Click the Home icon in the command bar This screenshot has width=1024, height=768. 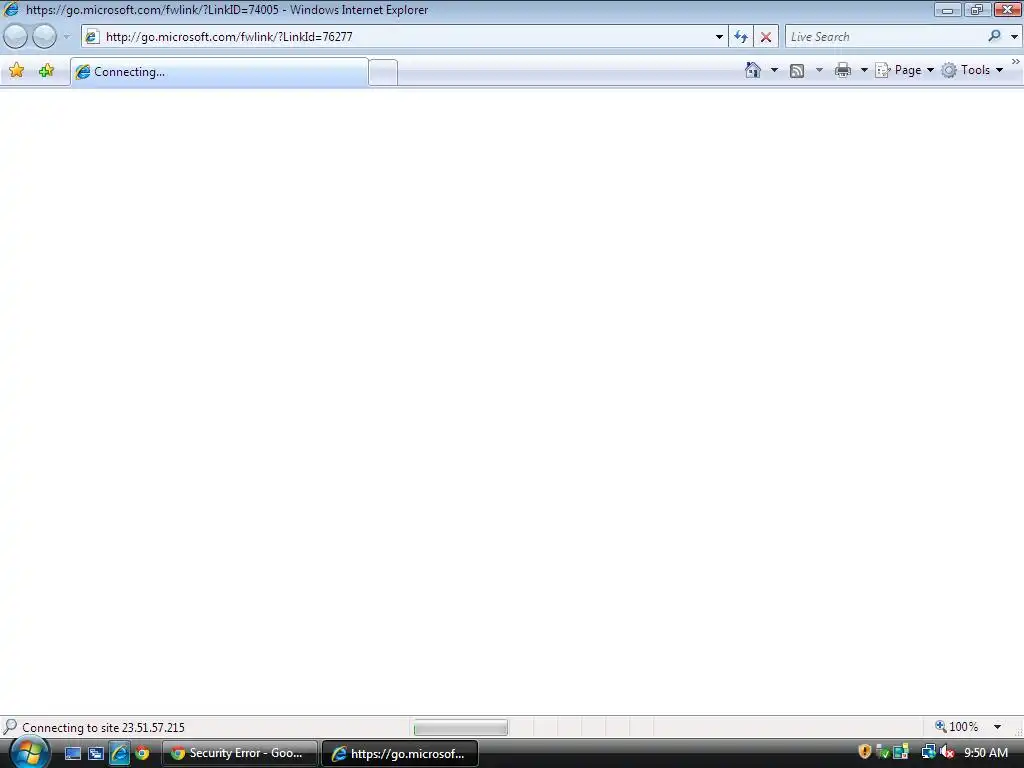753,70
